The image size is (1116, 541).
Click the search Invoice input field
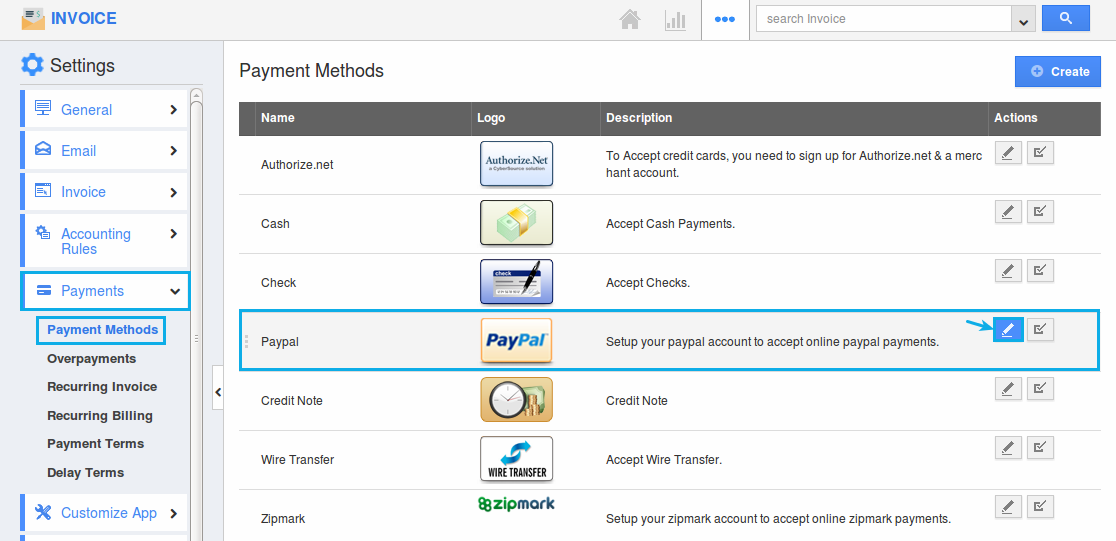click(x=884, y=19)
